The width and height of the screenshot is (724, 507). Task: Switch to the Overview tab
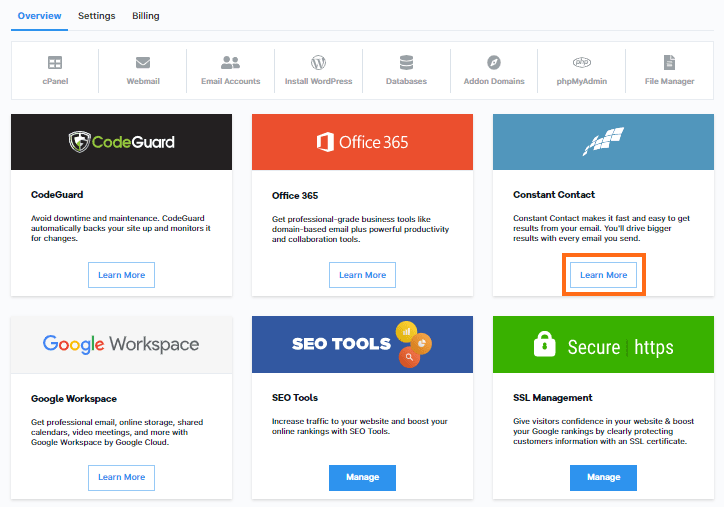coord(39,16)
